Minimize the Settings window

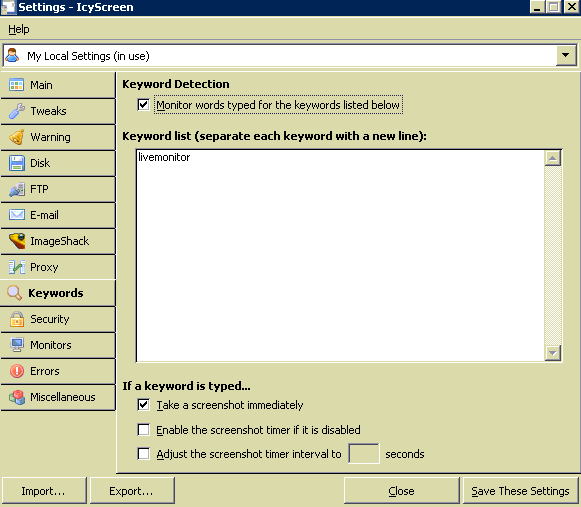(x=537, y=7)
